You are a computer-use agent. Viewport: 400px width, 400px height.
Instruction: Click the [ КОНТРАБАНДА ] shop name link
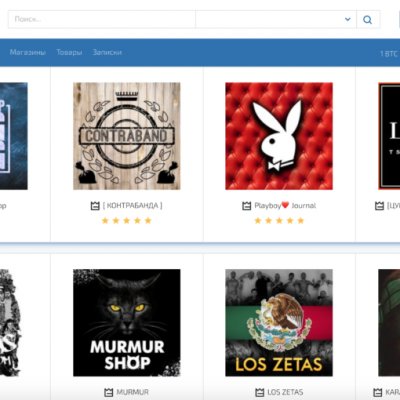pos(133,206)
